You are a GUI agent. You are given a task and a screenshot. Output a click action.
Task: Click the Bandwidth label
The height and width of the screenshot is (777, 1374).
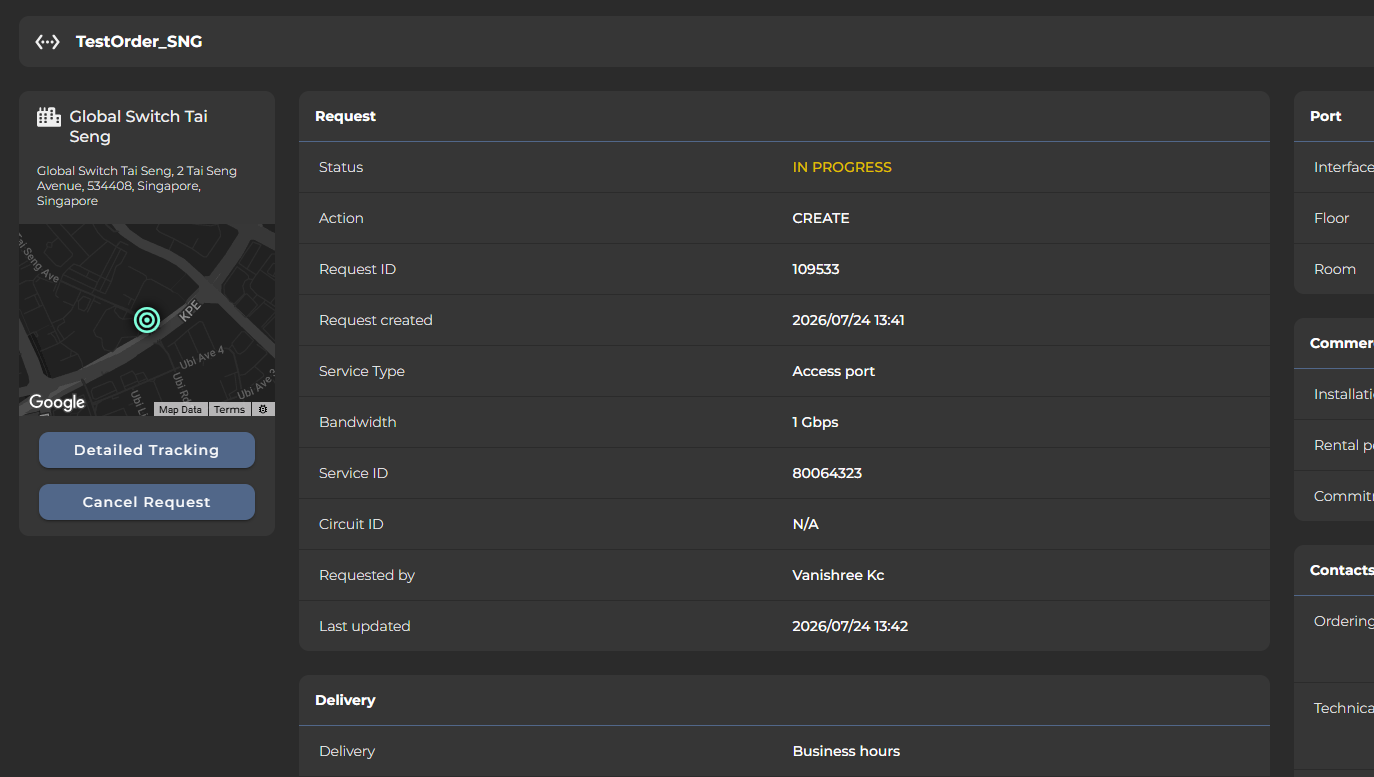click(x=358, y=422)
